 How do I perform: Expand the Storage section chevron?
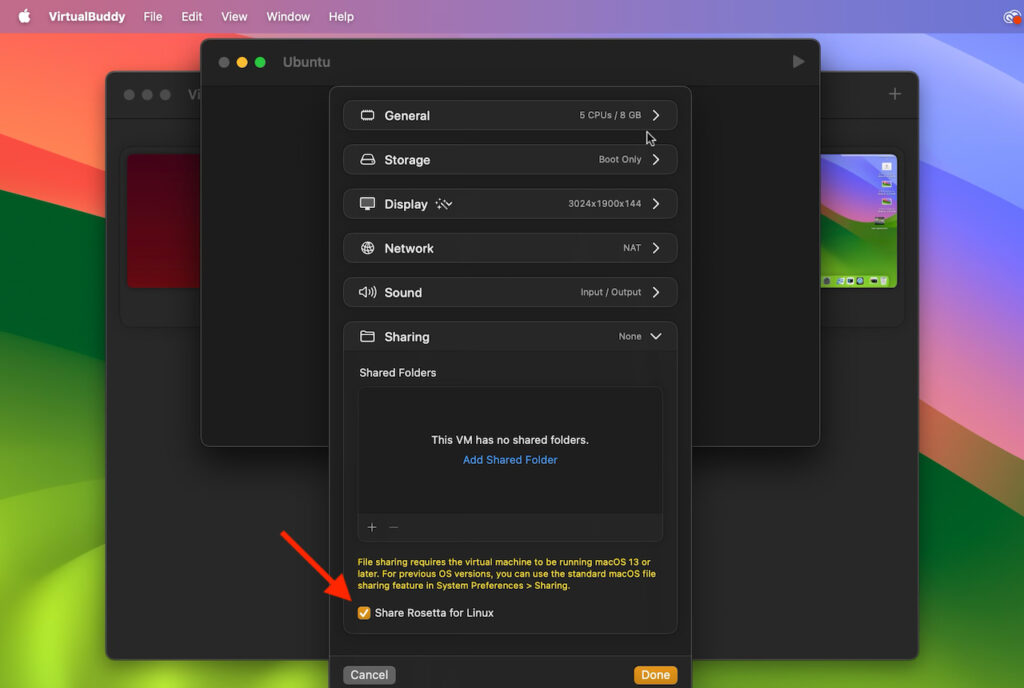[656, 160]
